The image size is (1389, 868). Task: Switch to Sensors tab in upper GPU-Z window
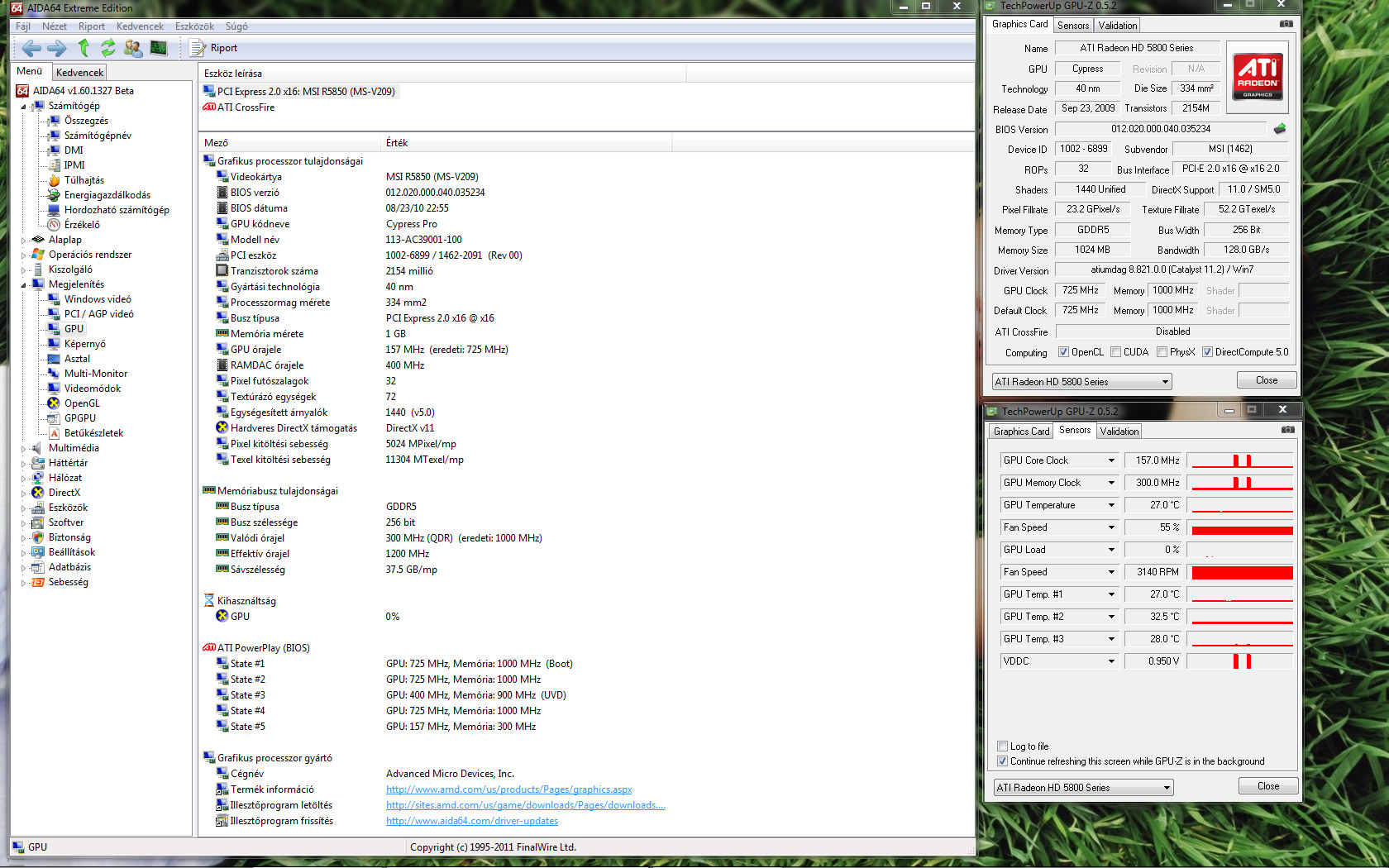tap(1073, 26)
